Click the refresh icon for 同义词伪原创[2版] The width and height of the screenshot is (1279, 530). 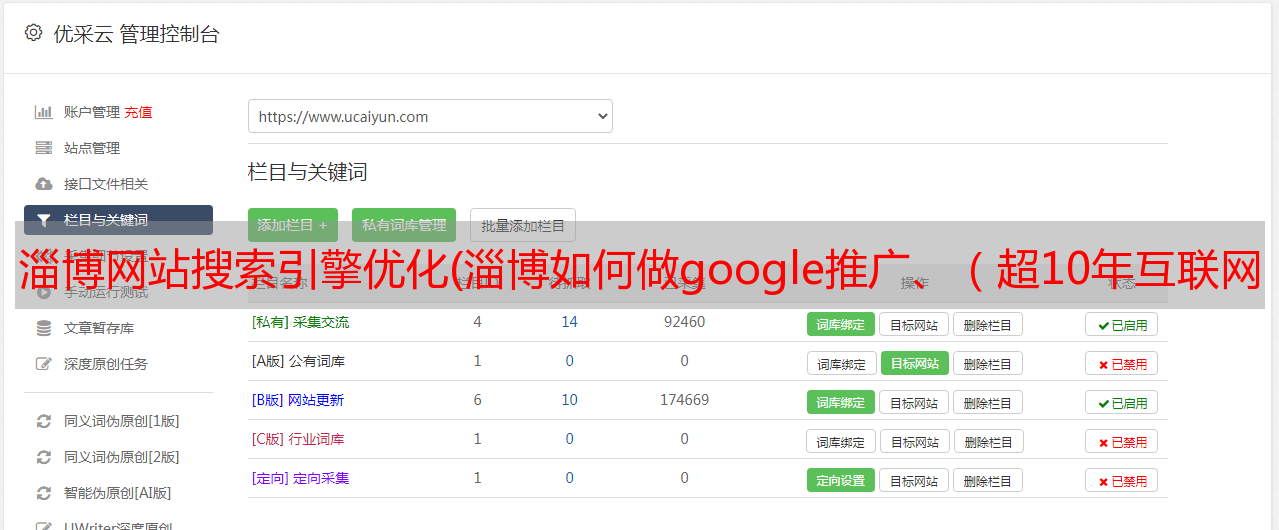coord(43,457)
